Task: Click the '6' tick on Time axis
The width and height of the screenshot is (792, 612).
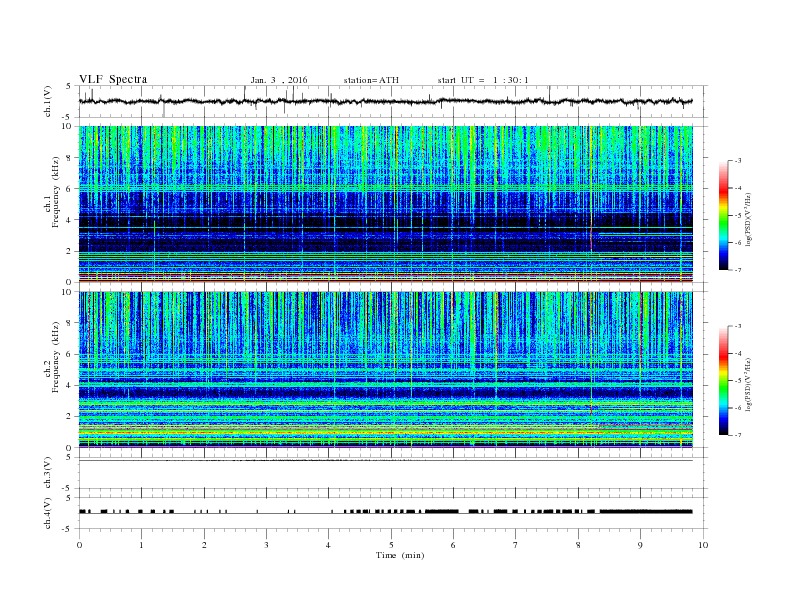Action: click(x=454, y=545)
